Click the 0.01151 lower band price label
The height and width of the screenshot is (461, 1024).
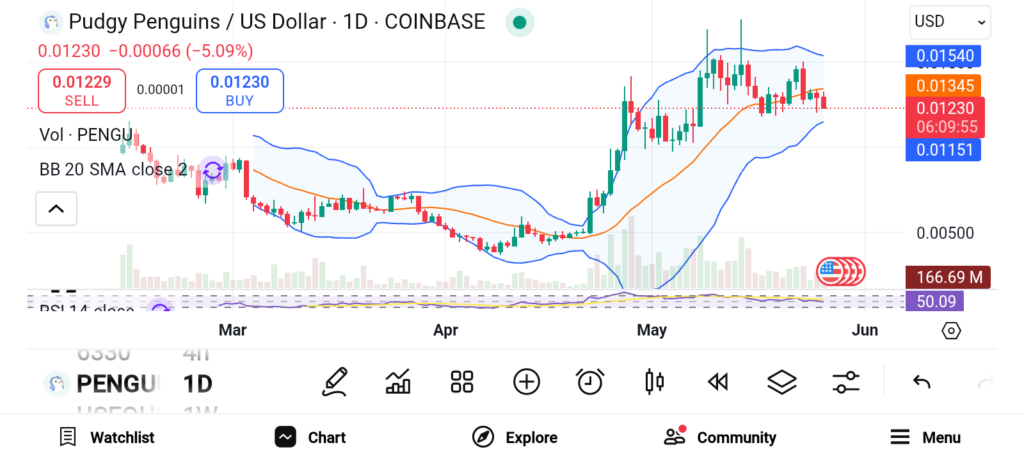[x=943, y=150]
